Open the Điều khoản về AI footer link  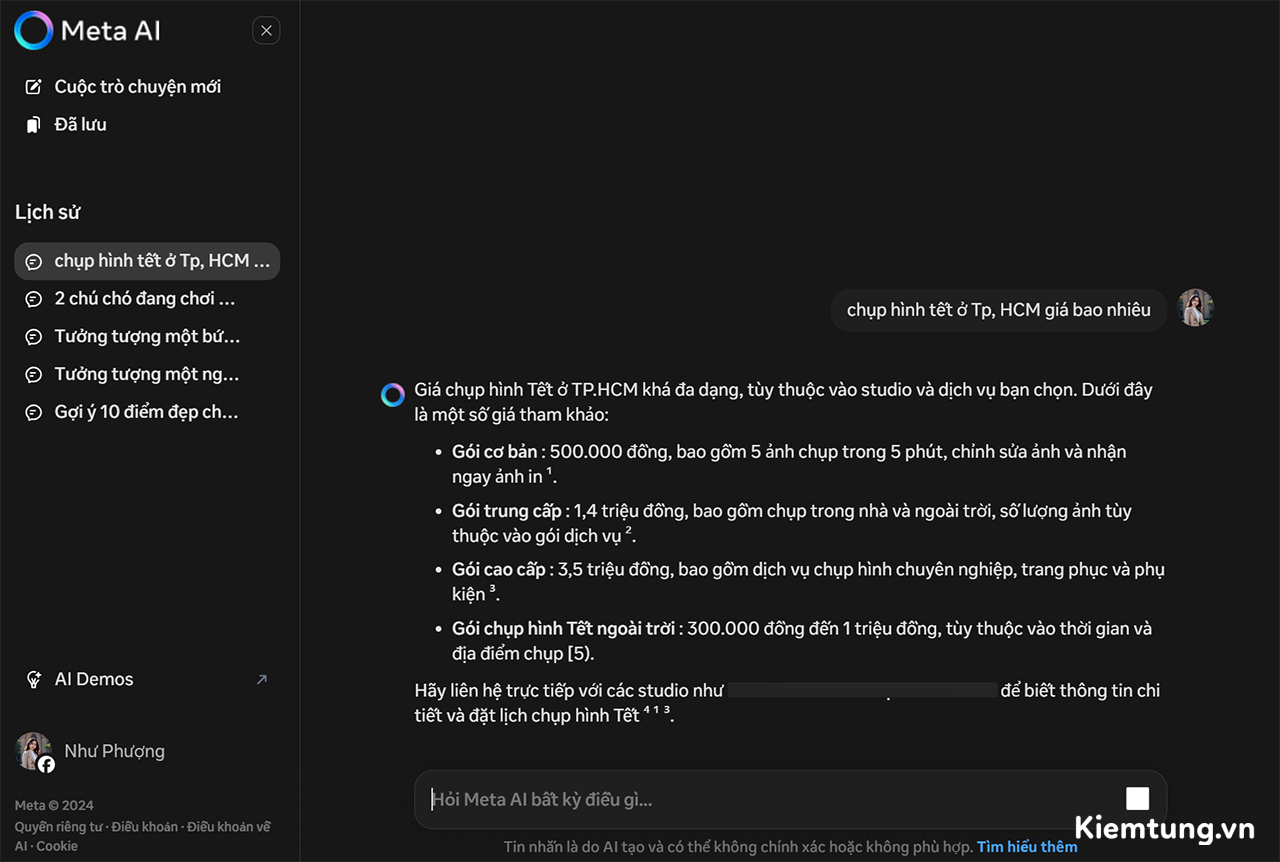[x=229, y=827]
